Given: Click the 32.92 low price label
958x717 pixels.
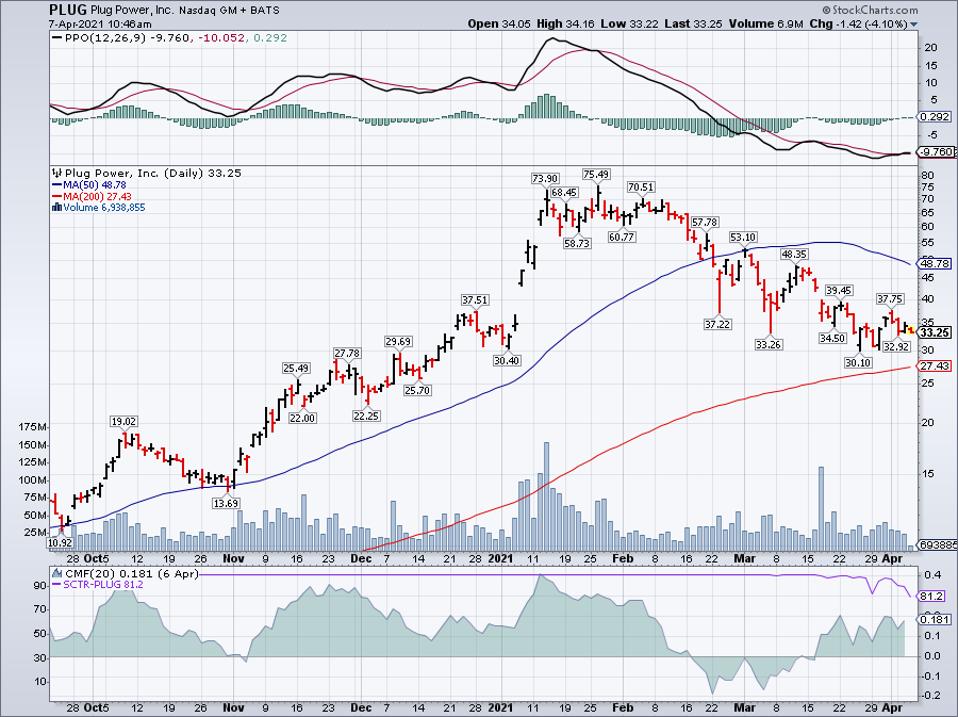Looking at the screenshot, I should click(896, 346).
